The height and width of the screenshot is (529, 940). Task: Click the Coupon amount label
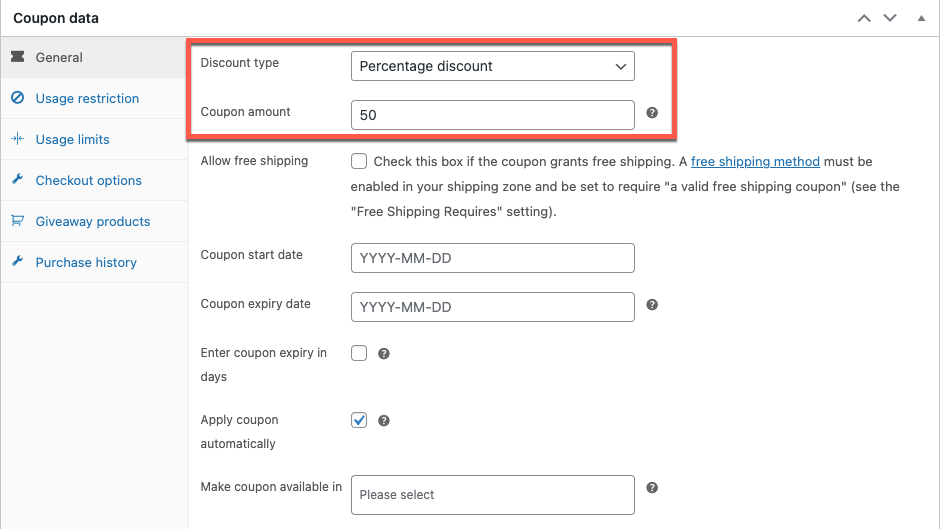click(245, 112)
